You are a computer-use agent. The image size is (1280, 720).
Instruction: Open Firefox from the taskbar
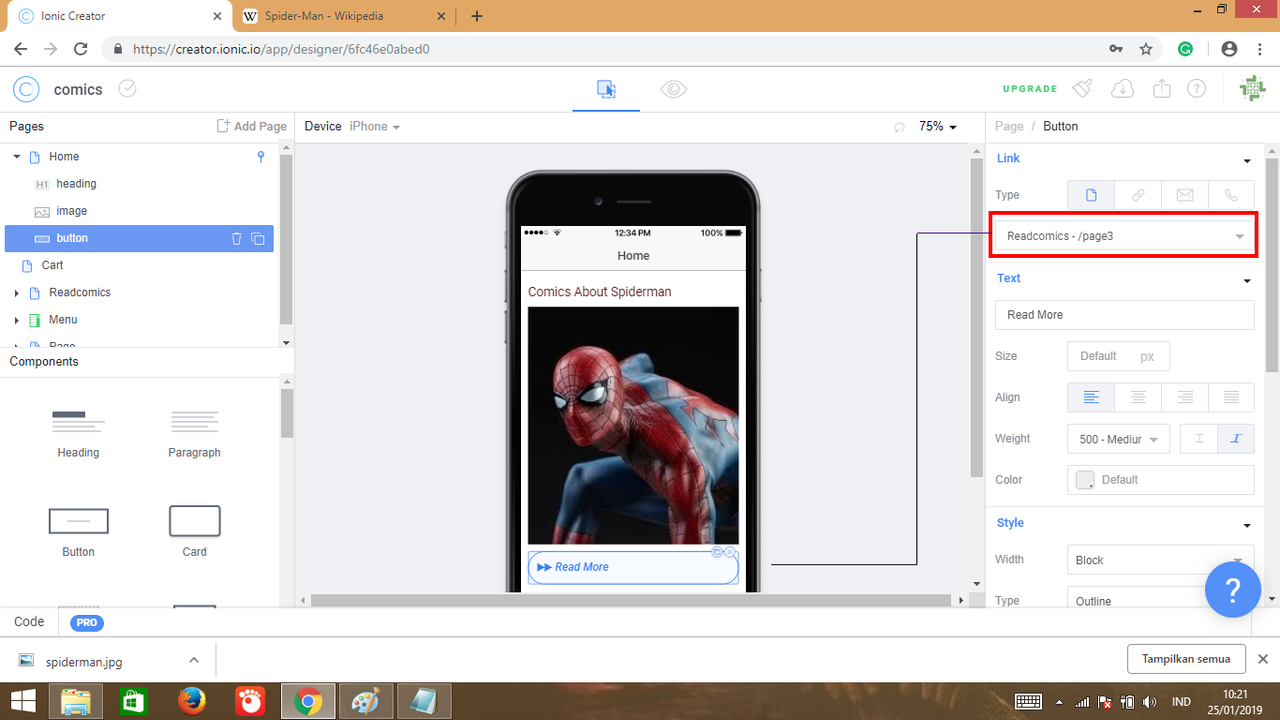click(x=192, y=702)
